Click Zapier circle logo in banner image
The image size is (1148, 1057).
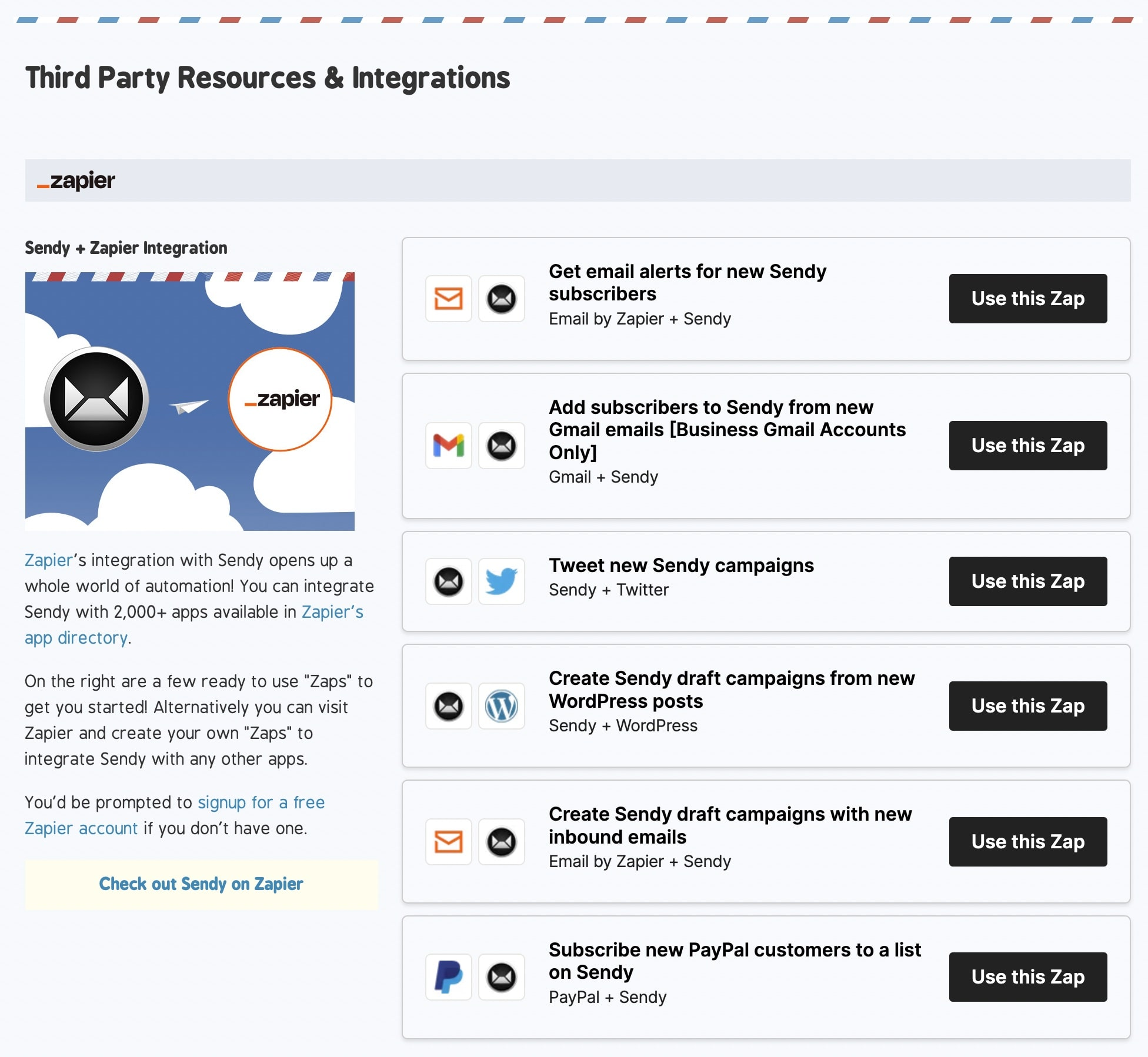click(281, 399)
